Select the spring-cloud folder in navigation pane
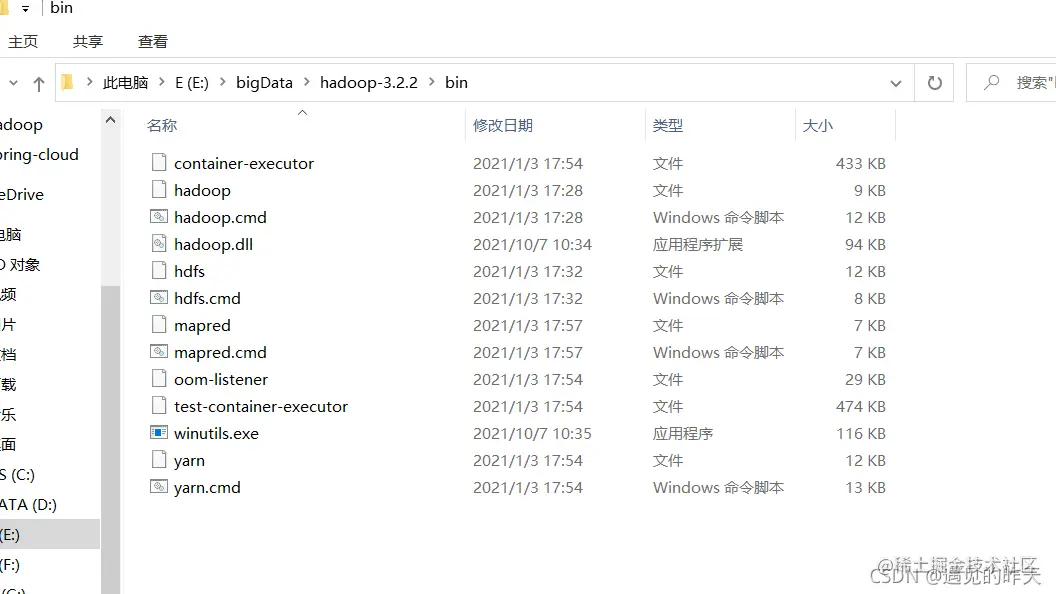 pyautogui.click(x=39, y=154)
